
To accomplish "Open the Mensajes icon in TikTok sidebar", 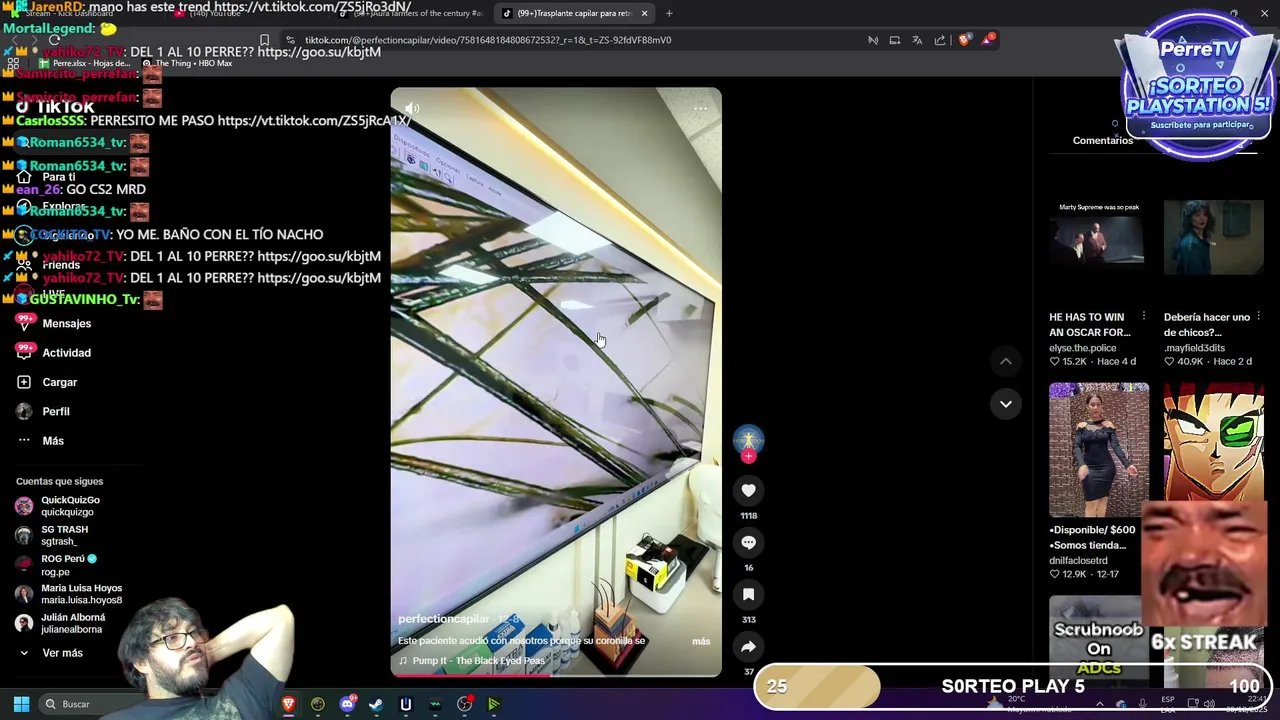I will coord(25,323).
